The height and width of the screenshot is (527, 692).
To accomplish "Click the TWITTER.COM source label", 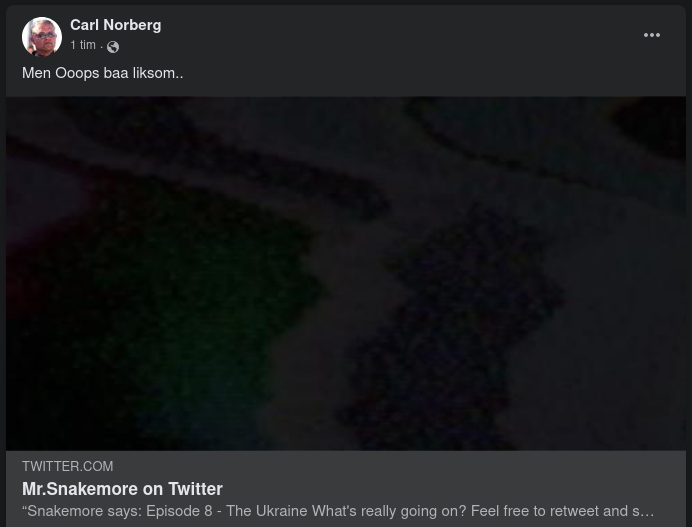I will click(x=68, y=466).
